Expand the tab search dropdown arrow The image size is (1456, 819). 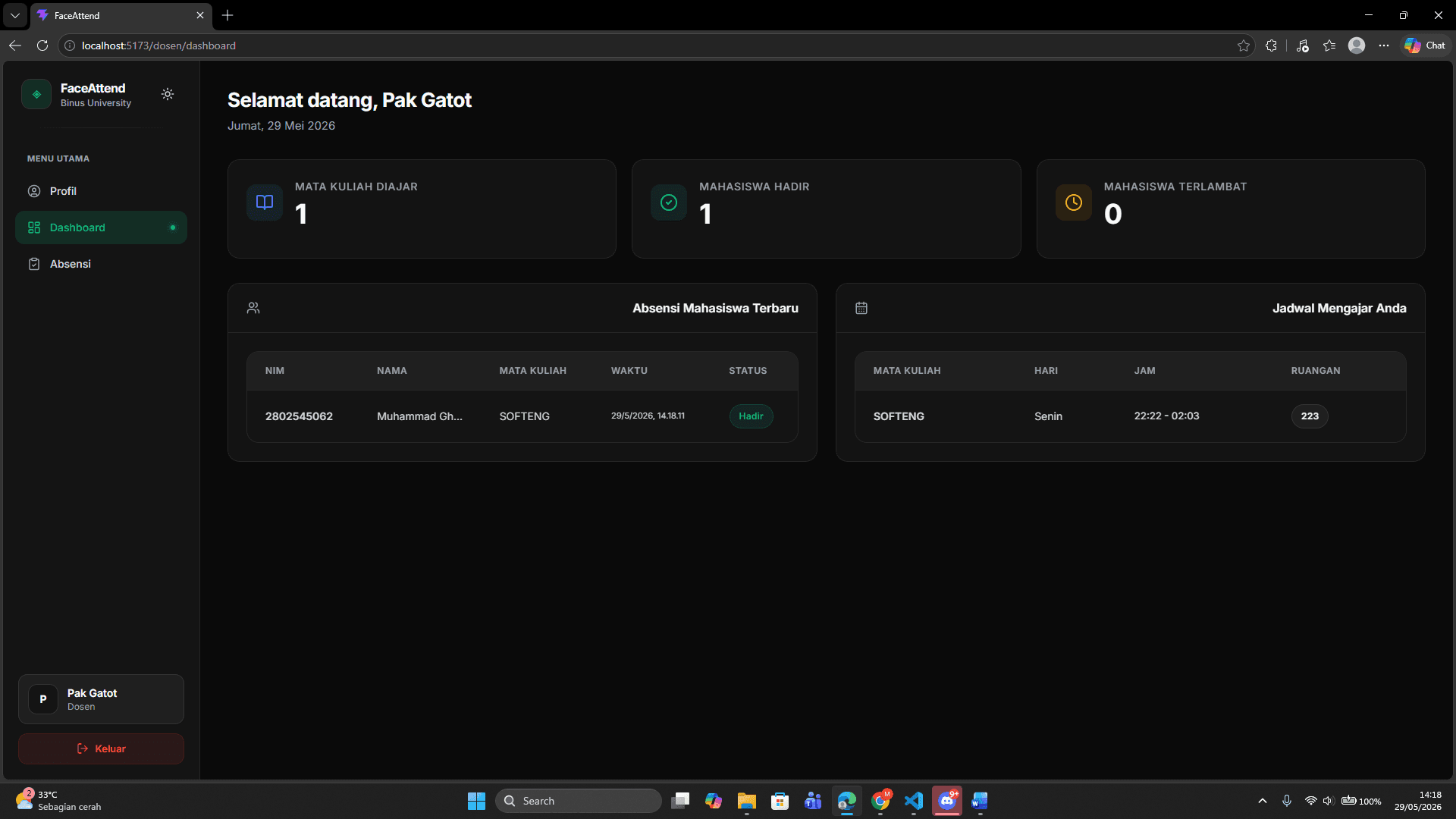(14, 15)
